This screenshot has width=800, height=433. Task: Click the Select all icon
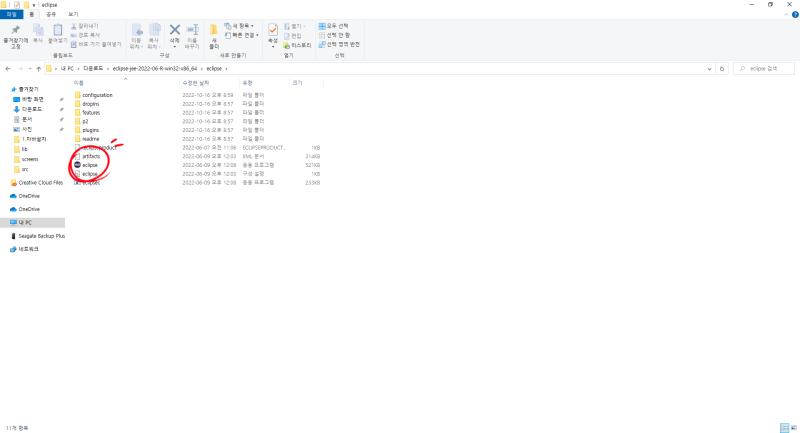pyautogui.click(x=322, y=26)
